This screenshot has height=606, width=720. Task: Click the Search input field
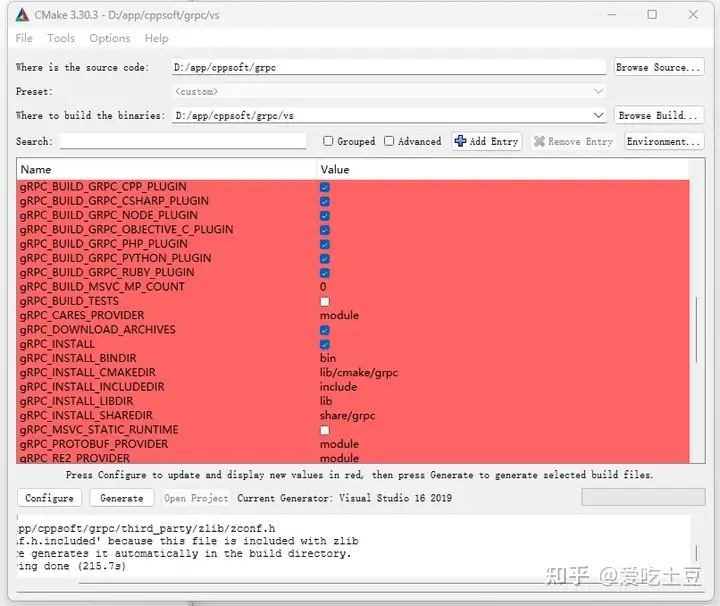tap(183, 142)
